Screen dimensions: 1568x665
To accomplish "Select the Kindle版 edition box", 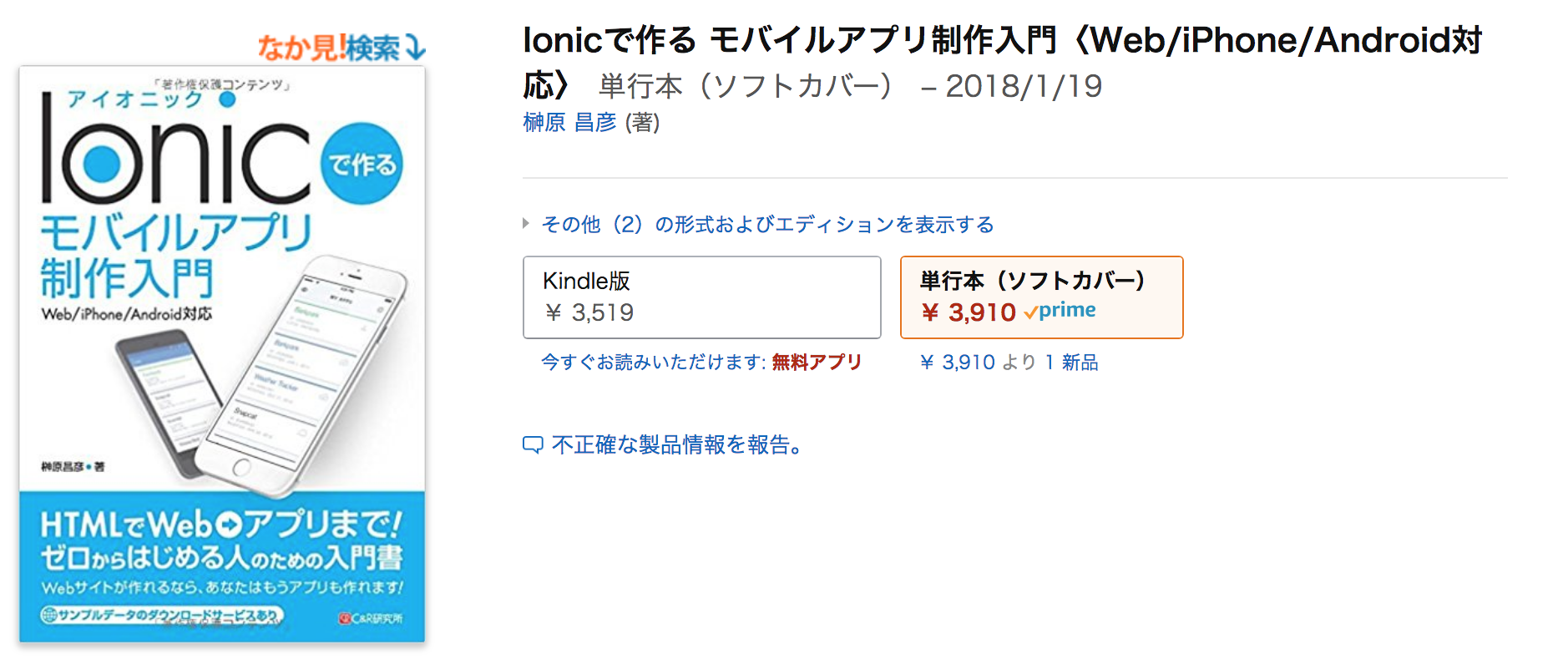I will (x=701, y=297).
